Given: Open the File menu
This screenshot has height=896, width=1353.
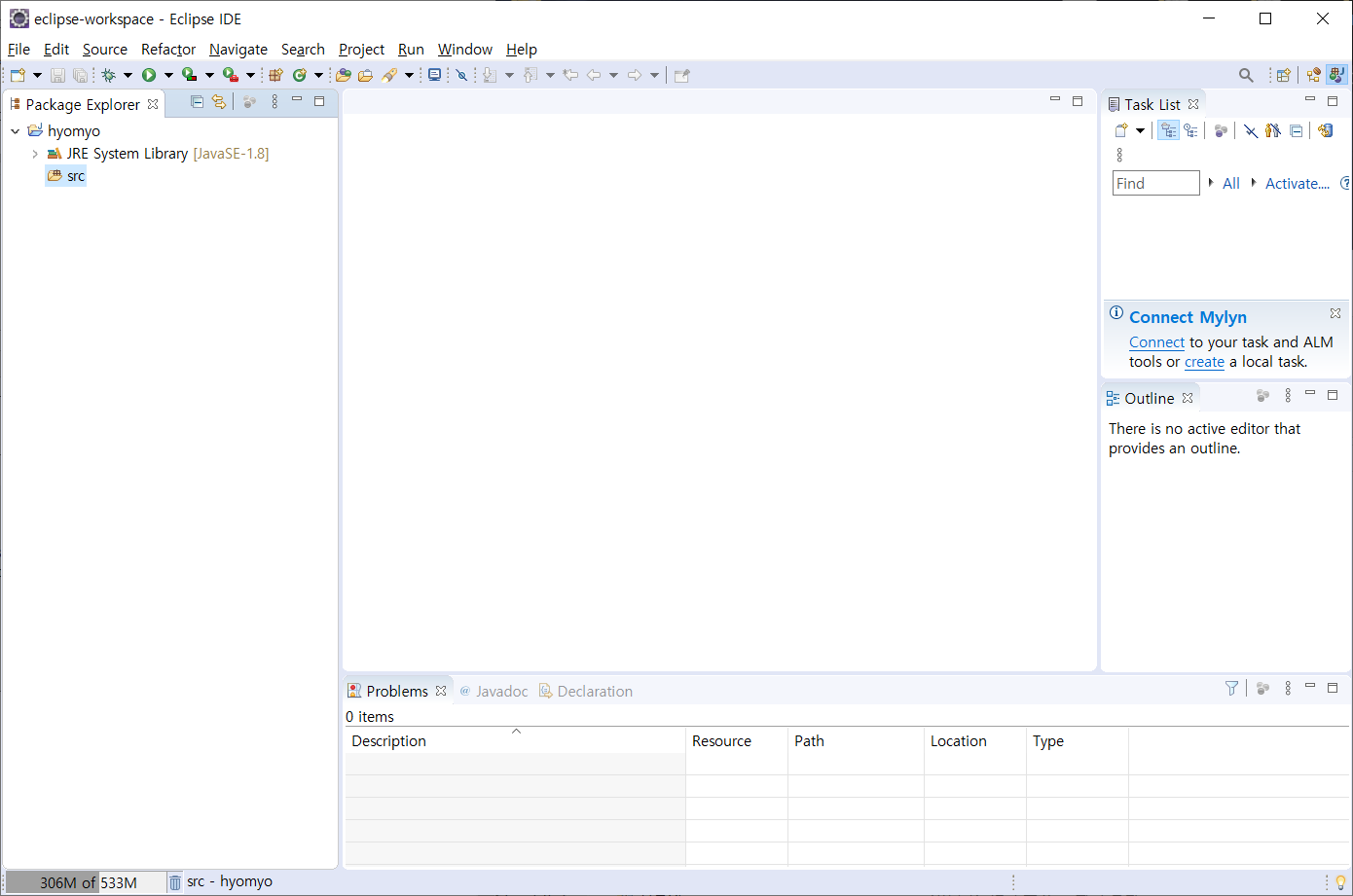Looking at the screenshot, I should click(18, 49).
